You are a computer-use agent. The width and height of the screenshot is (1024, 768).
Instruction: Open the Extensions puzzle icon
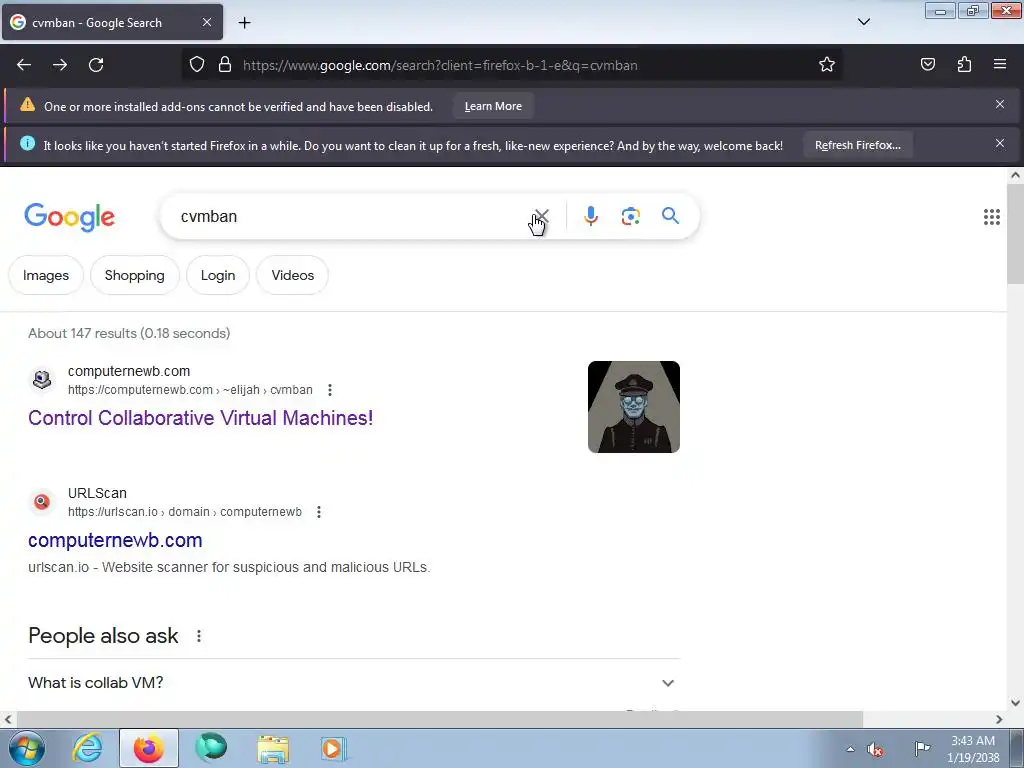point(964,64)
